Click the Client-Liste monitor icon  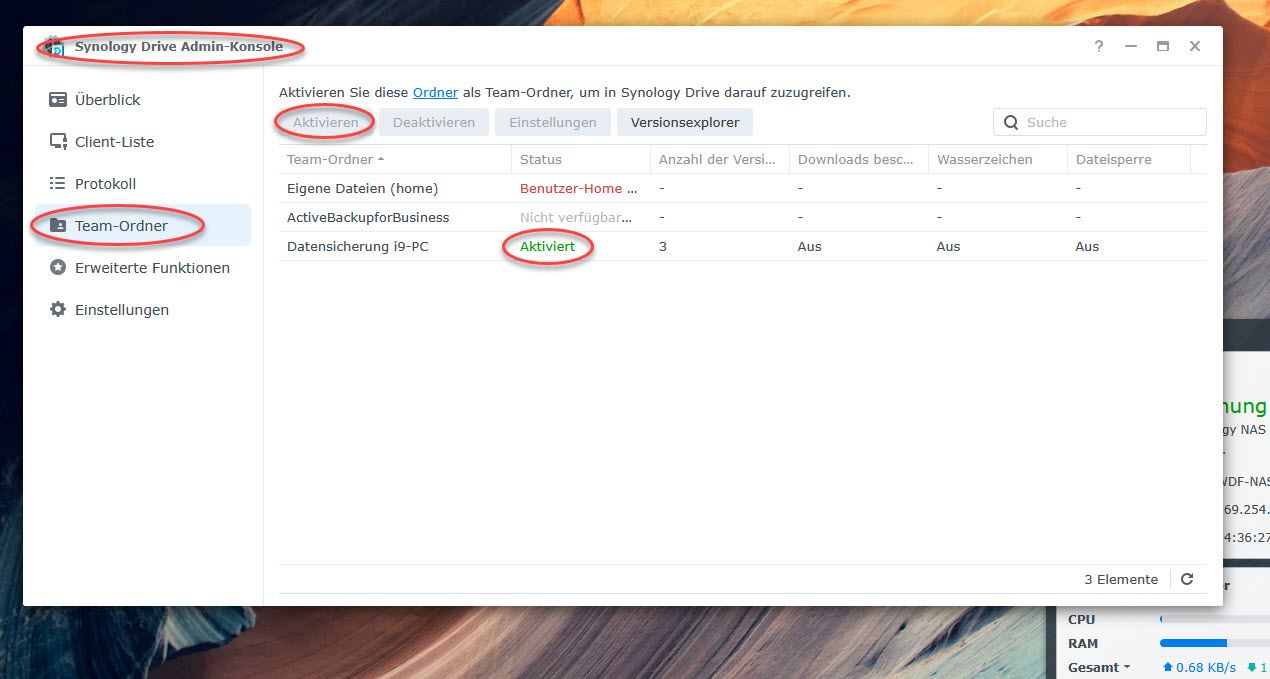[58, 142]
